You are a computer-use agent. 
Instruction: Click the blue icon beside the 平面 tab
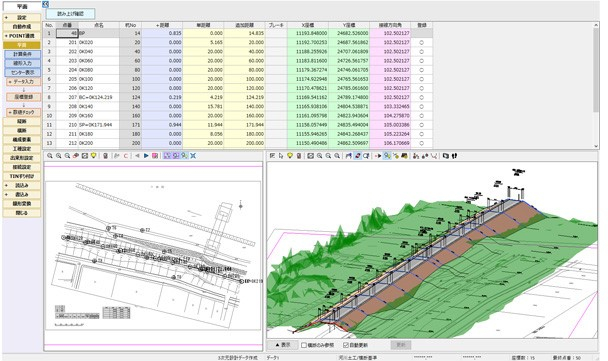45,4
